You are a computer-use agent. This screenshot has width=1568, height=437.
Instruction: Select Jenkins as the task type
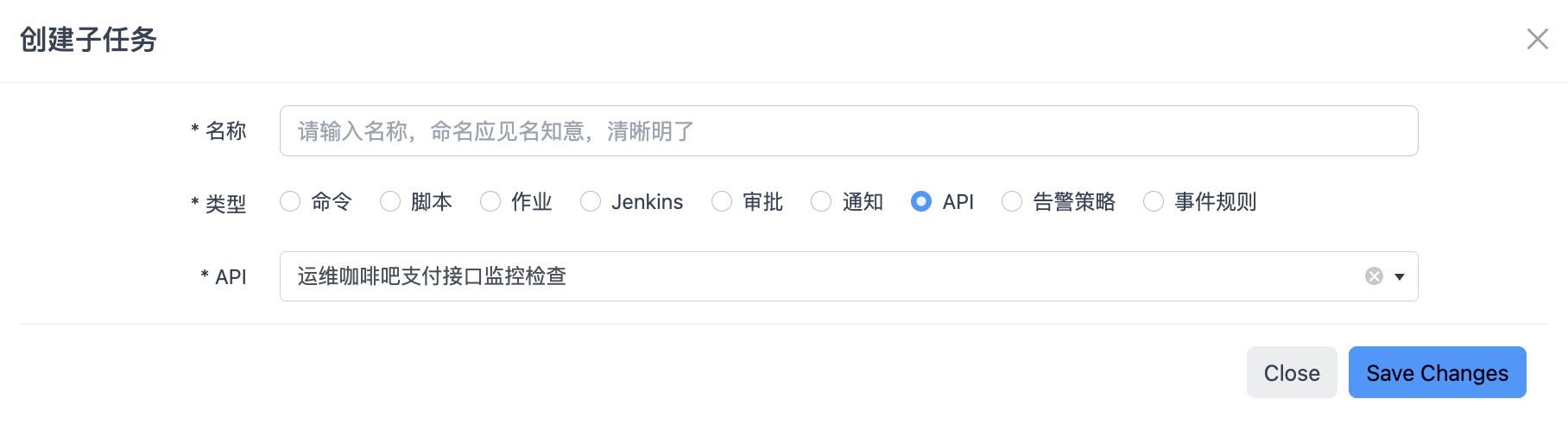pyautogui.click(x=591, y=201)
